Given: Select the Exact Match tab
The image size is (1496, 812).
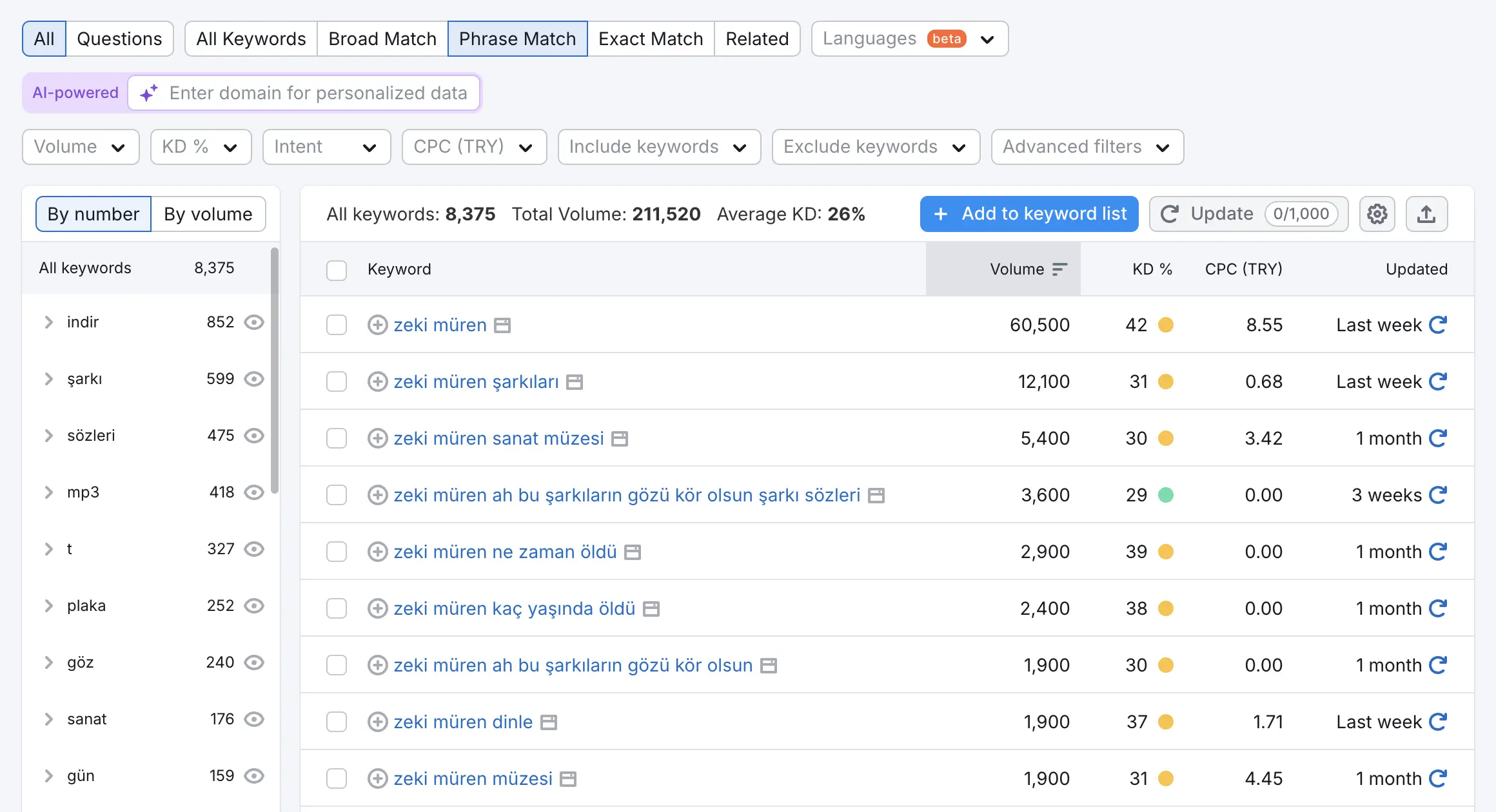Looking at the screenshot, I should (x=651, y=39).
